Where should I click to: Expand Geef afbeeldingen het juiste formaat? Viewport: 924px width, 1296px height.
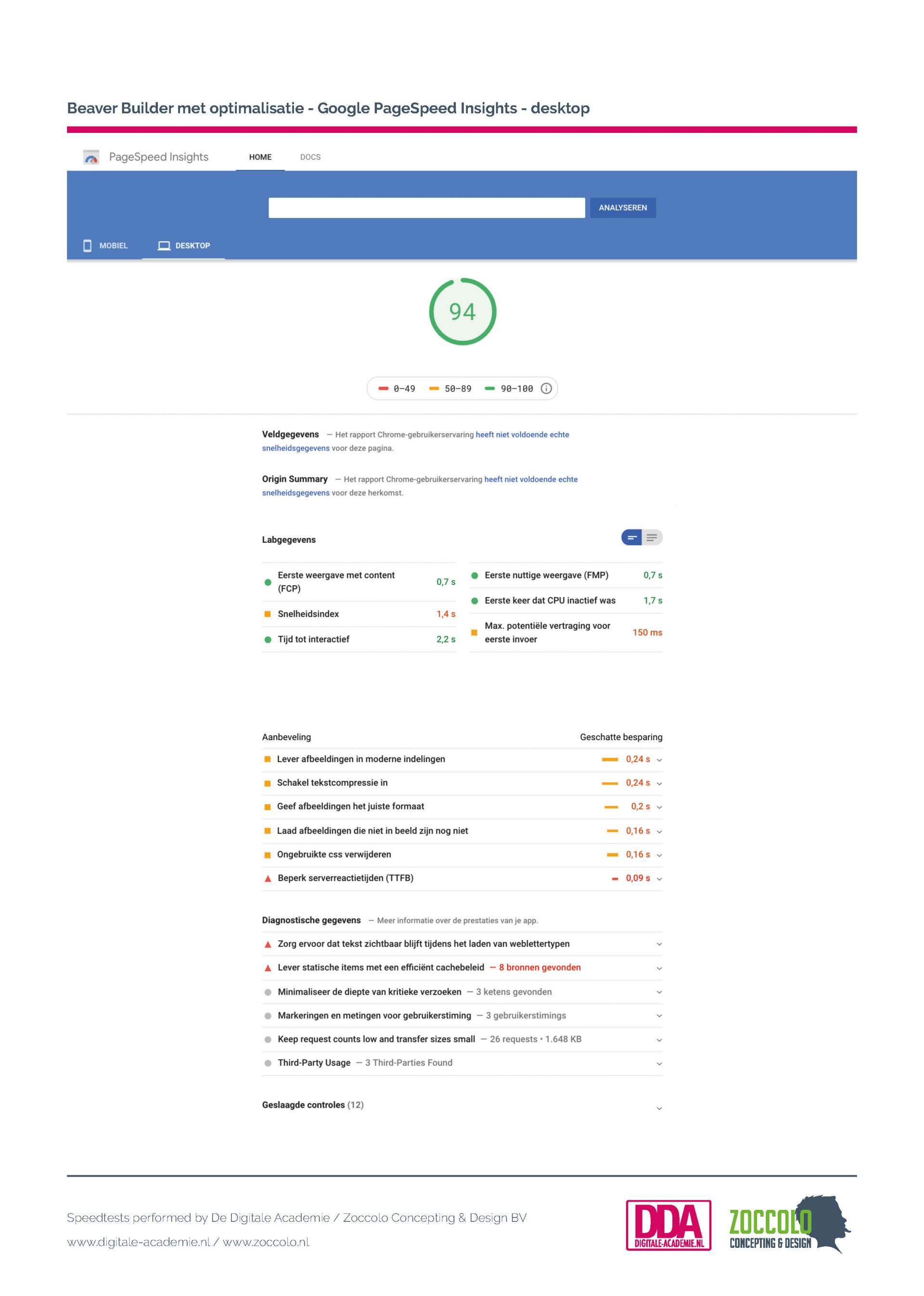[659, 808]
